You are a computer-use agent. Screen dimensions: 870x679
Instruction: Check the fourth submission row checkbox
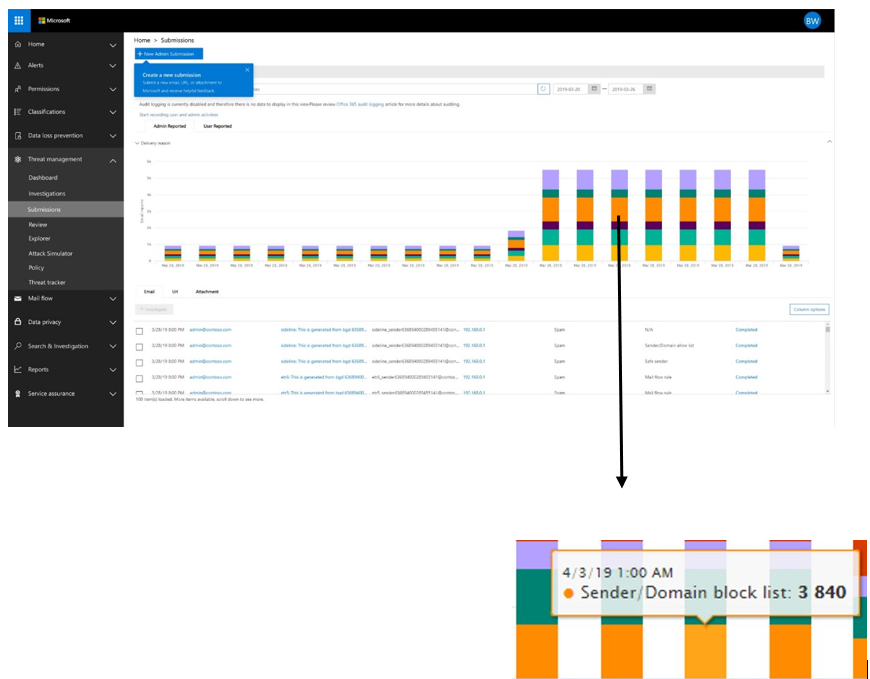pos(139,378)
